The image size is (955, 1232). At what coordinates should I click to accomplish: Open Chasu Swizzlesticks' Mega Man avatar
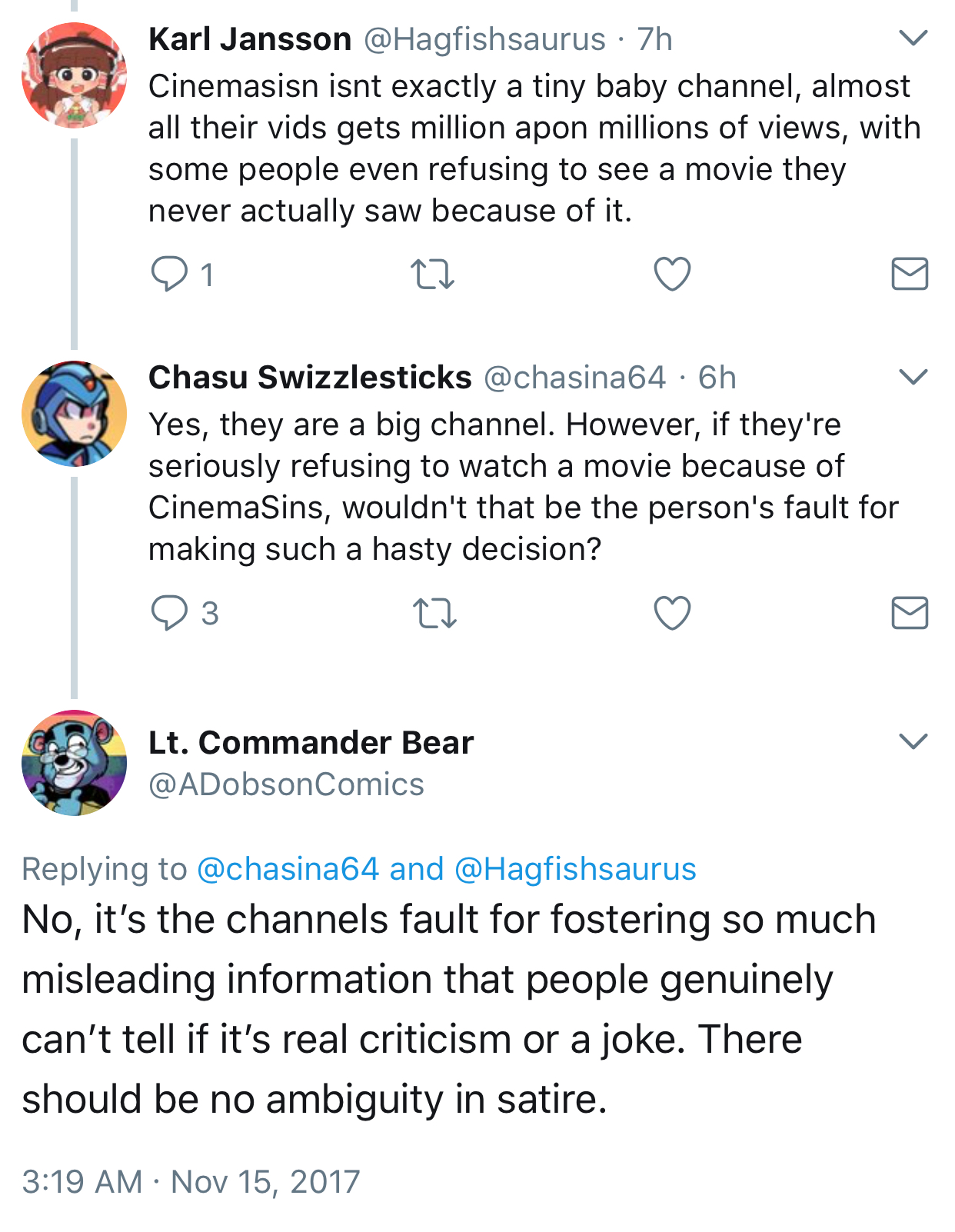75,414
